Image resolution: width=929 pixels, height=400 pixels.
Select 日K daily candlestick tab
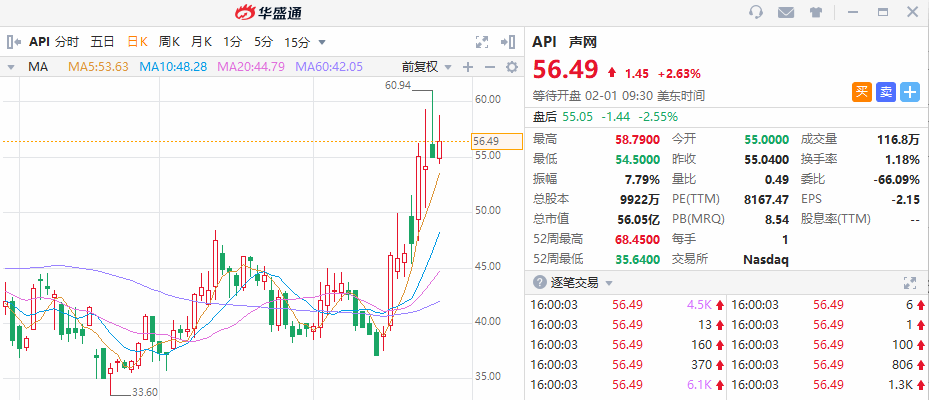click(x=137, y=42)
